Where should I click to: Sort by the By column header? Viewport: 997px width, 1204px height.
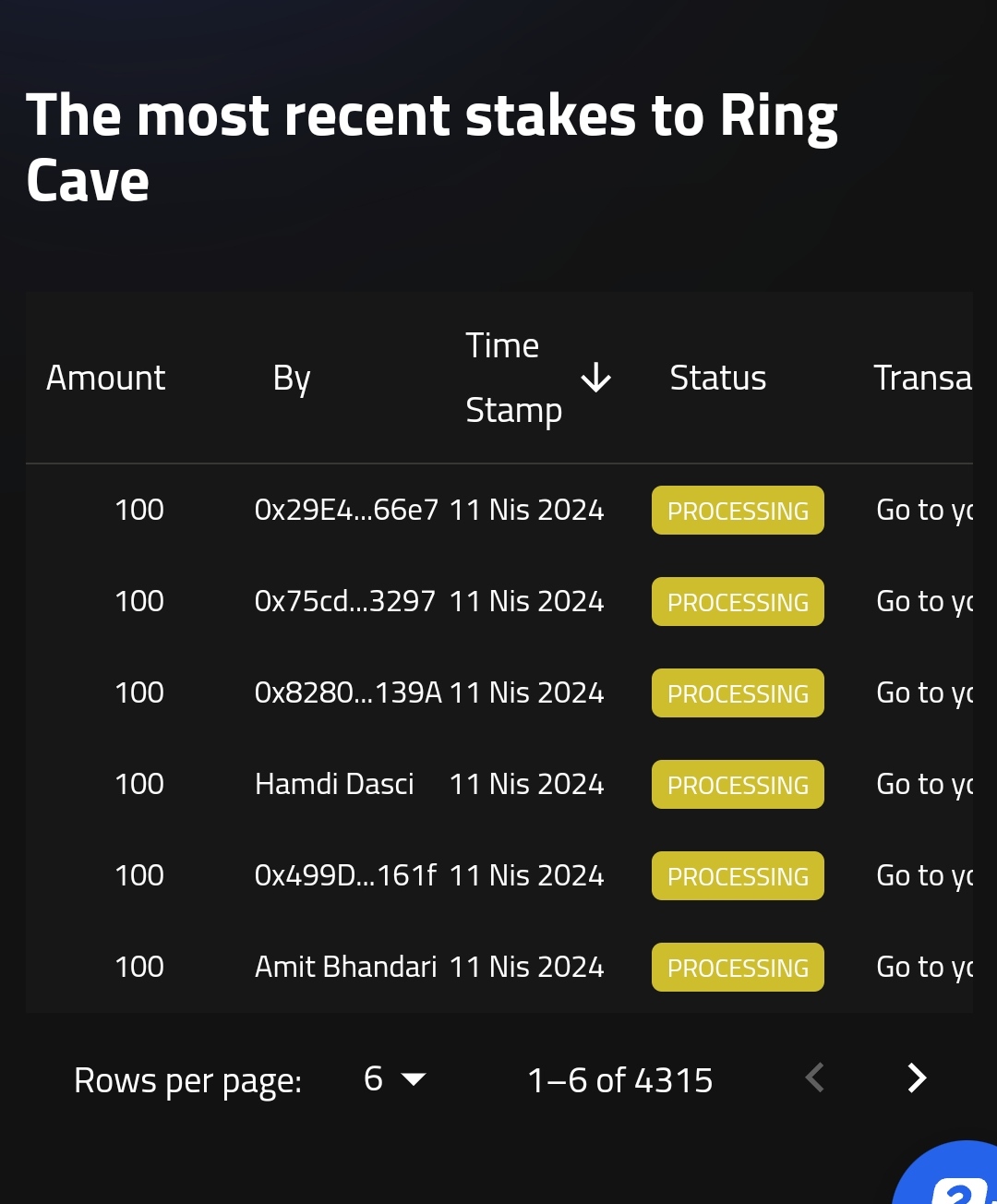[x=292, y=379]
